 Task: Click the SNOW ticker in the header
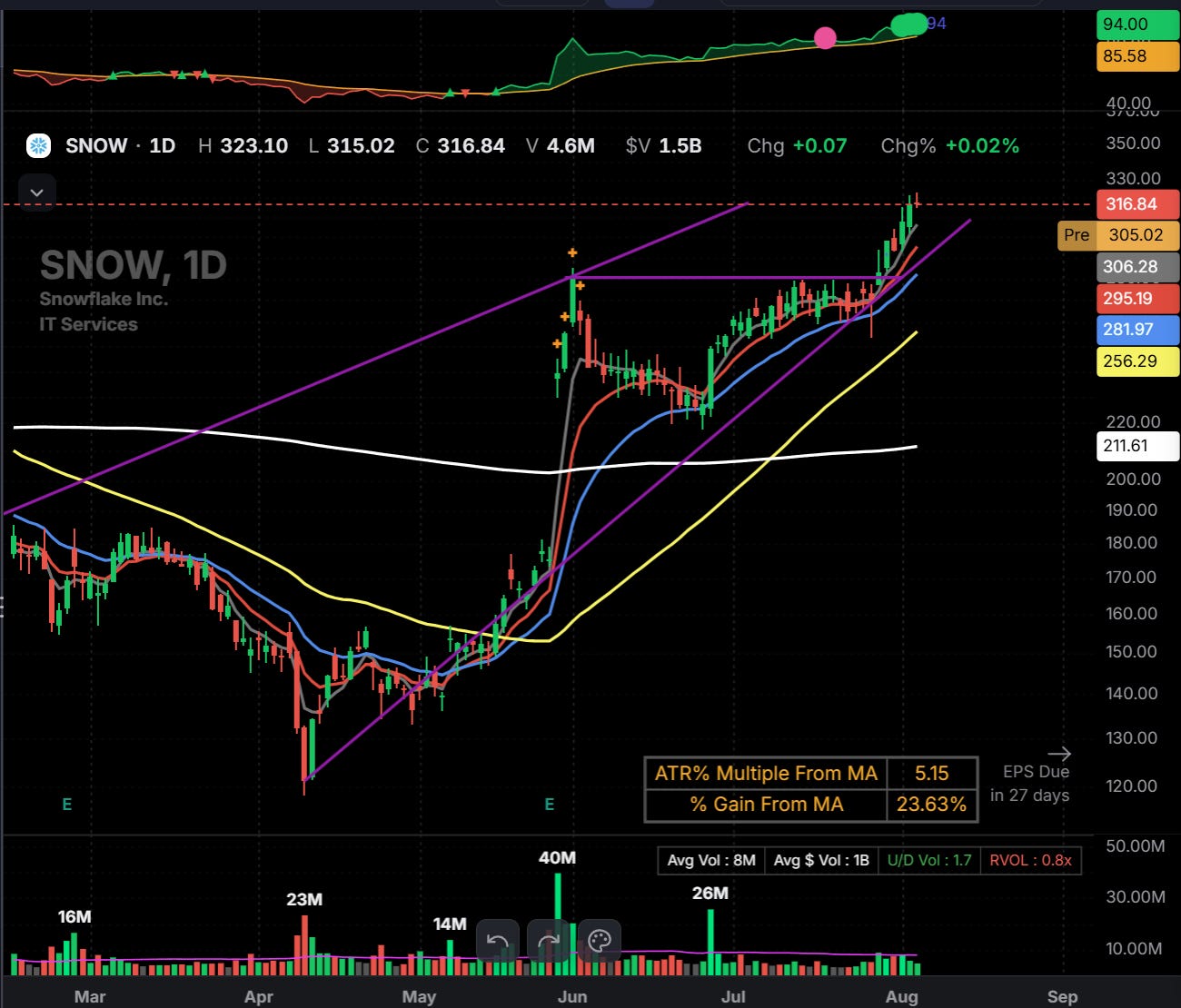(x=96, y=145)
